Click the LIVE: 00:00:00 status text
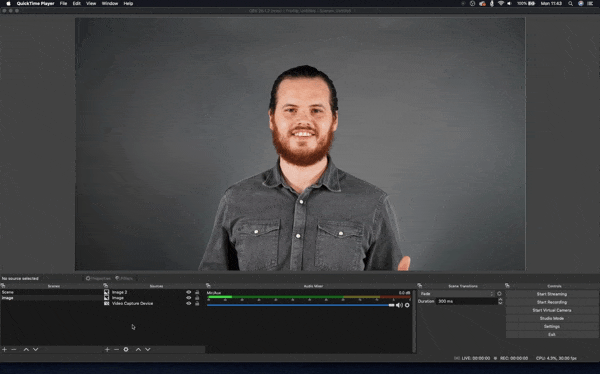 [476, 358]
